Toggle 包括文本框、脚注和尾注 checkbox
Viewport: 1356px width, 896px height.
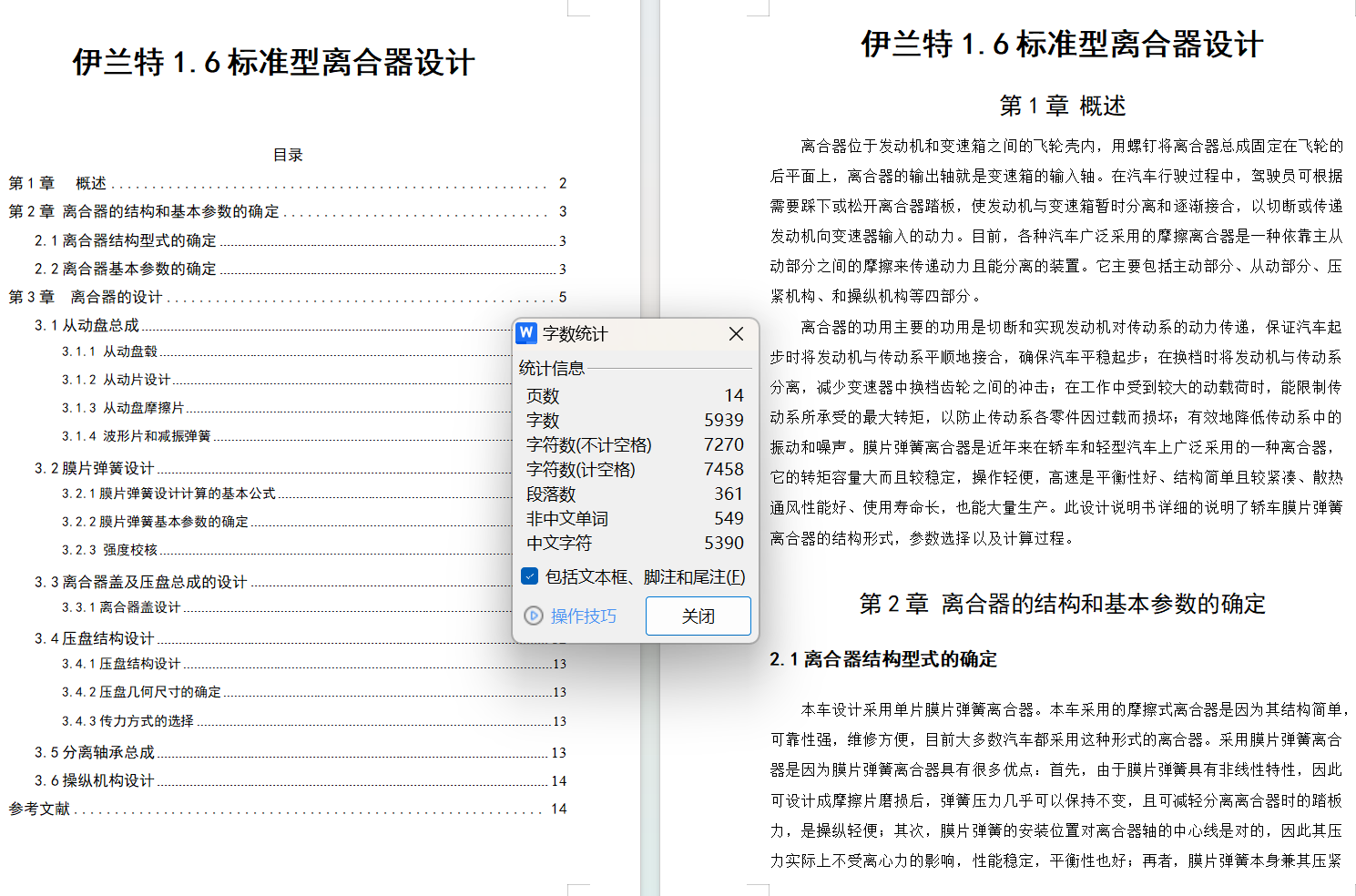[x=530, y=576]
